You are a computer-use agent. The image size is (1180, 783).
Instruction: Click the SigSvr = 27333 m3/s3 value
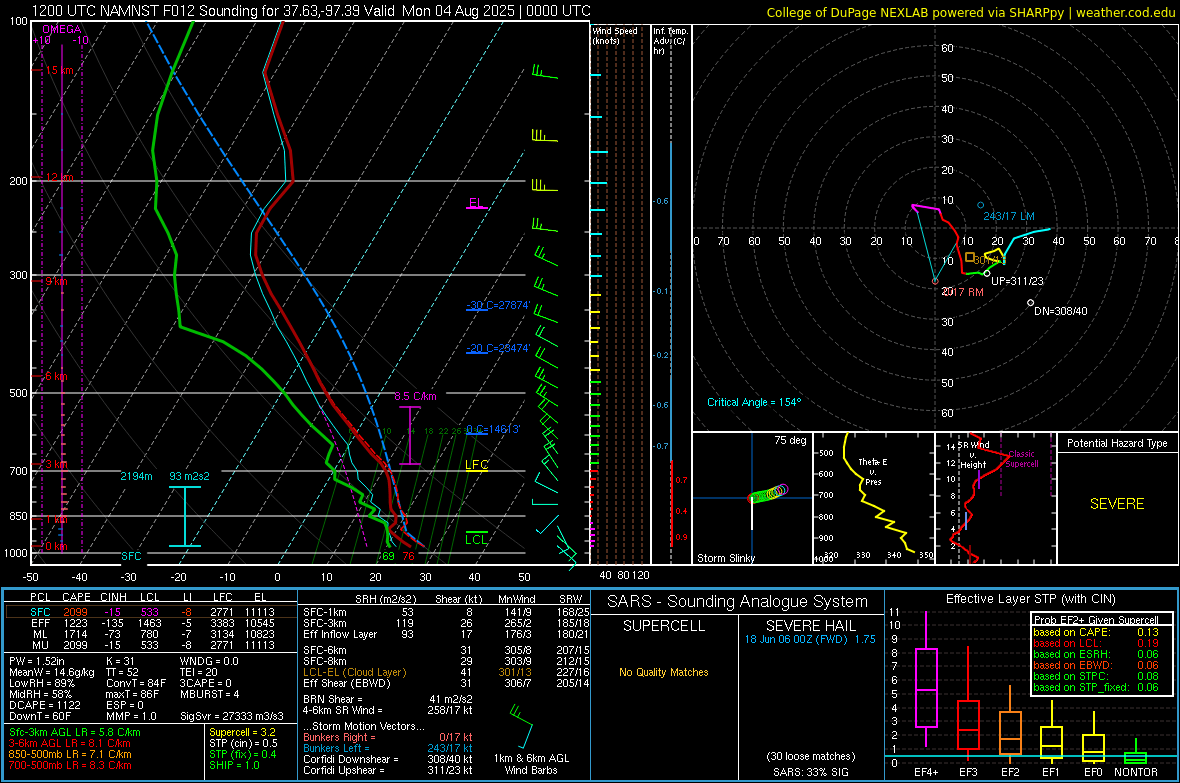coord(232,716)
